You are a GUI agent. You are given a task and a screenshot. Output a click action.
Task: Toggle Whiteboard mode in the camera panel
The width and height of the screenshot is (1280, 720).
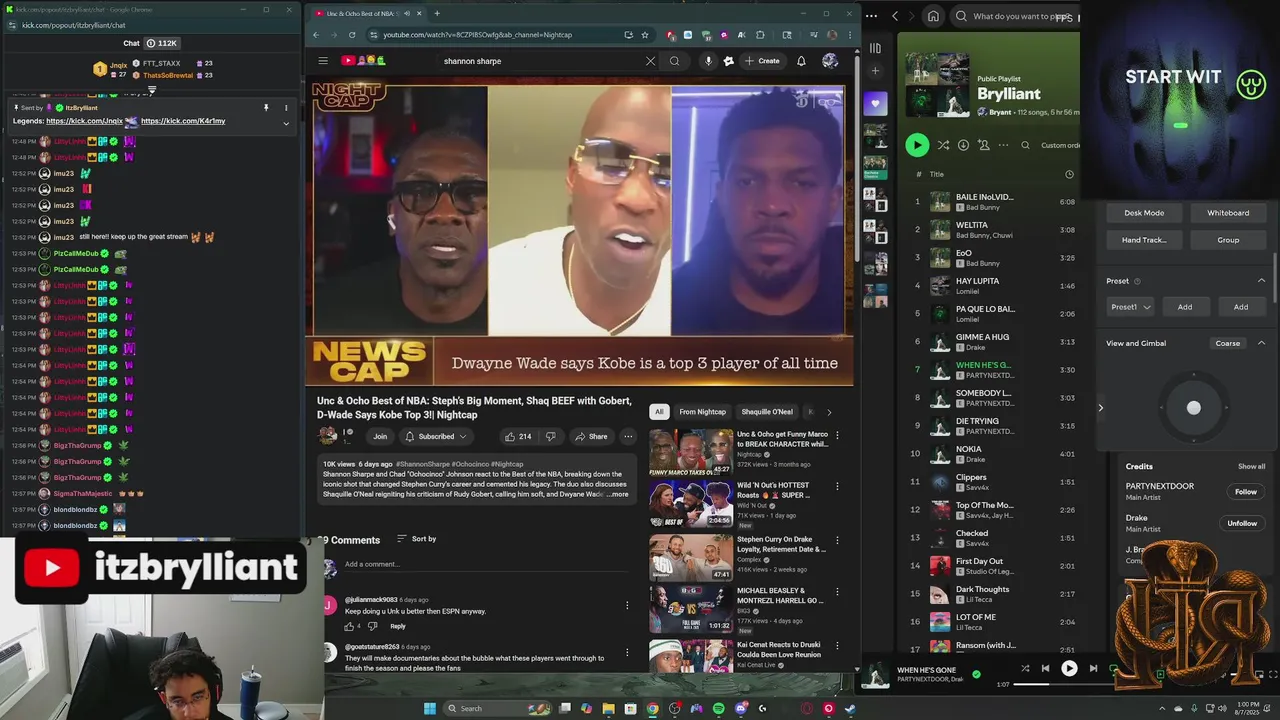(1228, 213)
